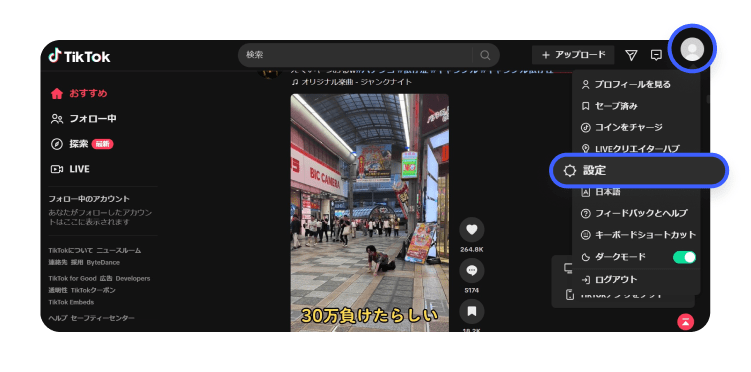Click the profile avatar icon
This screenshot has height=372, width=751.
[x=692, y=49]
